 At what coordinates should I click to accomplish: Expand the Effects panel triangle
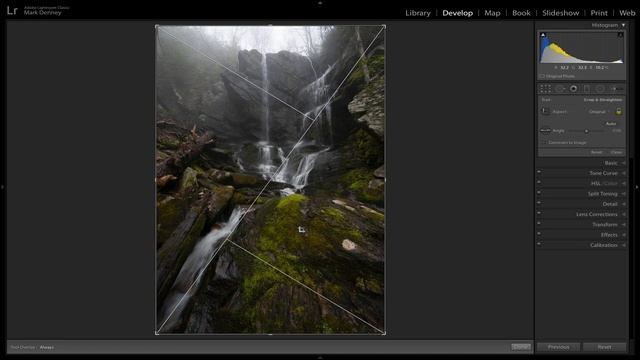pos(624,235)
